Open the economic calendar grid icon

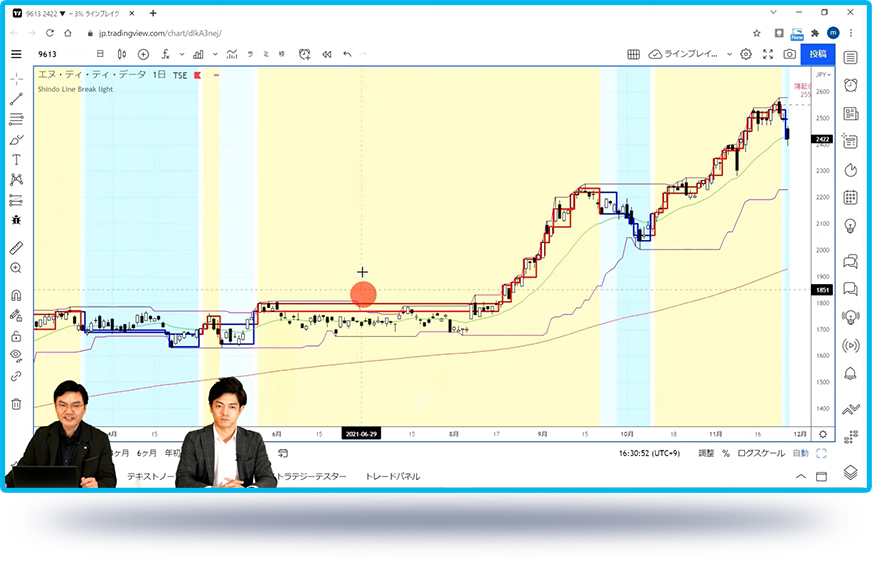[x=850, y=197]
